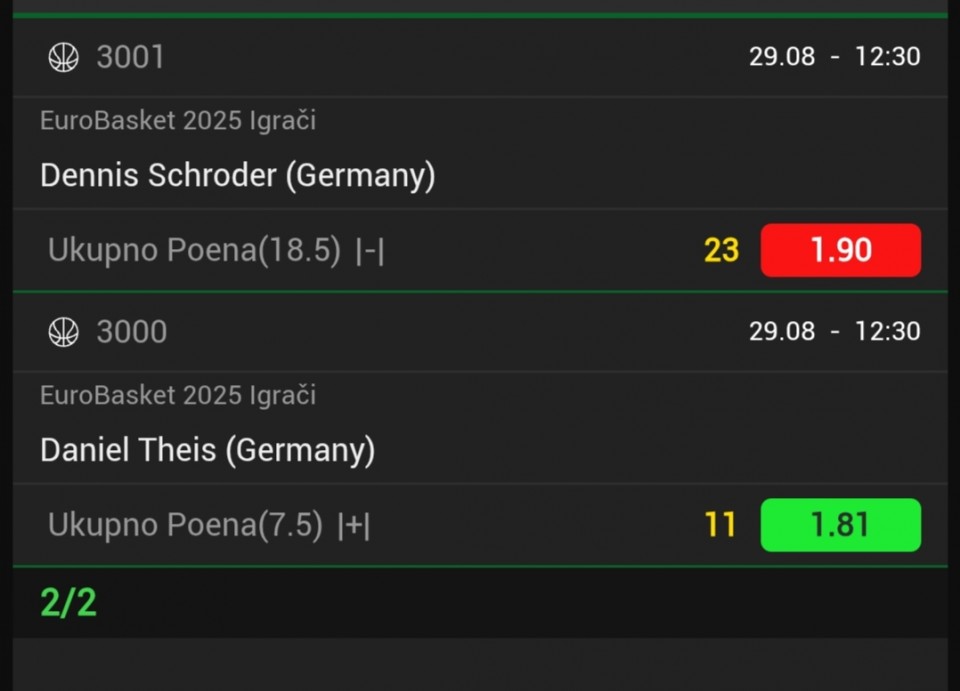
Task: Select Ukupno Poena(7.5) market row
Action: (x=480, y=525)
